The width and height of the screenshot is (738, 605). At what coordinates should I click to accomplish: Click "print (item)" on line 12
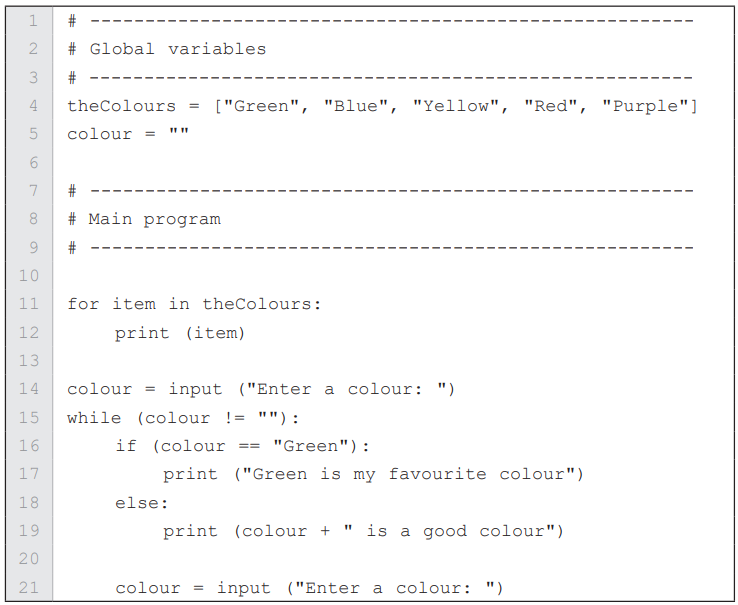click(179, 332)
